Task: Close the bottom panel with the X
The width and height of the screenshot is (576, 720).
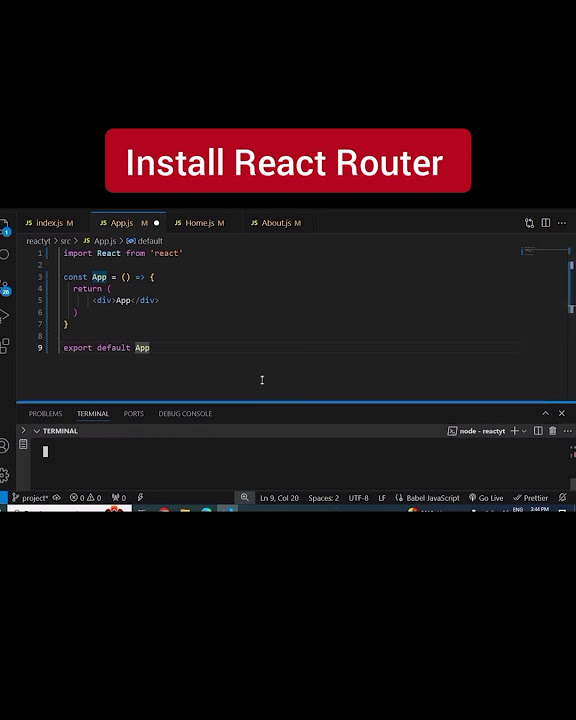Action: tap(562, 413)
